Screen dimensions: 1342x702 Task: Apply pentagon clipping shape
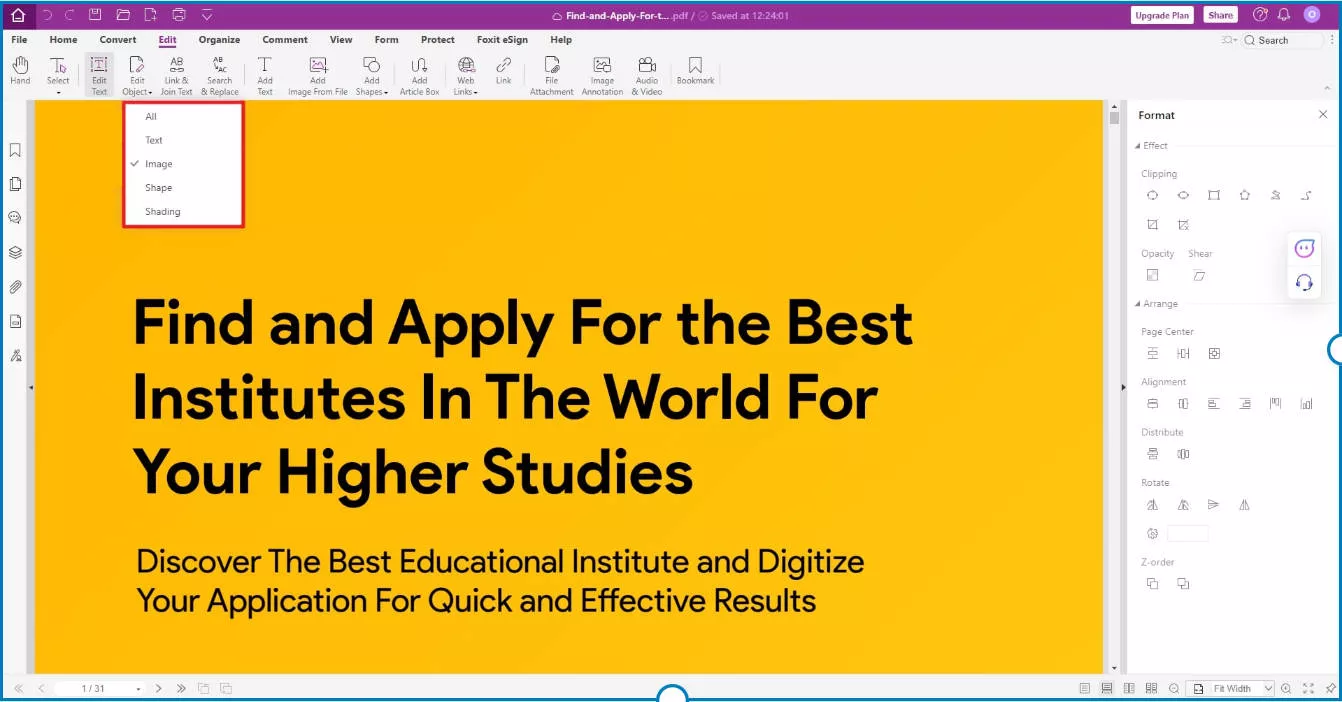tap(1244, 195)
